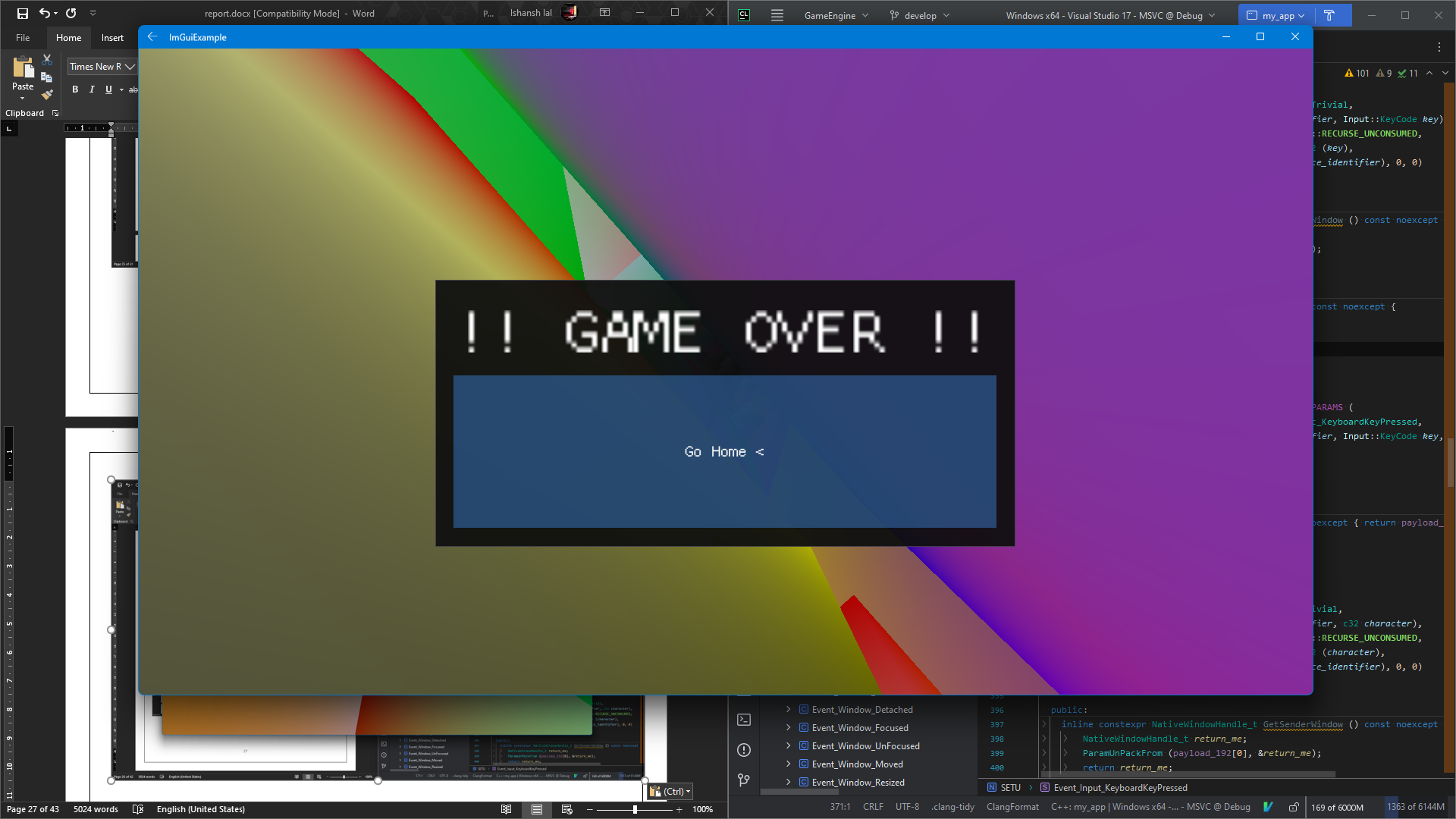Click the read-only lock icon in status bar
The height and width of the screenshot is (819, 1456).
pos(1294,807)
